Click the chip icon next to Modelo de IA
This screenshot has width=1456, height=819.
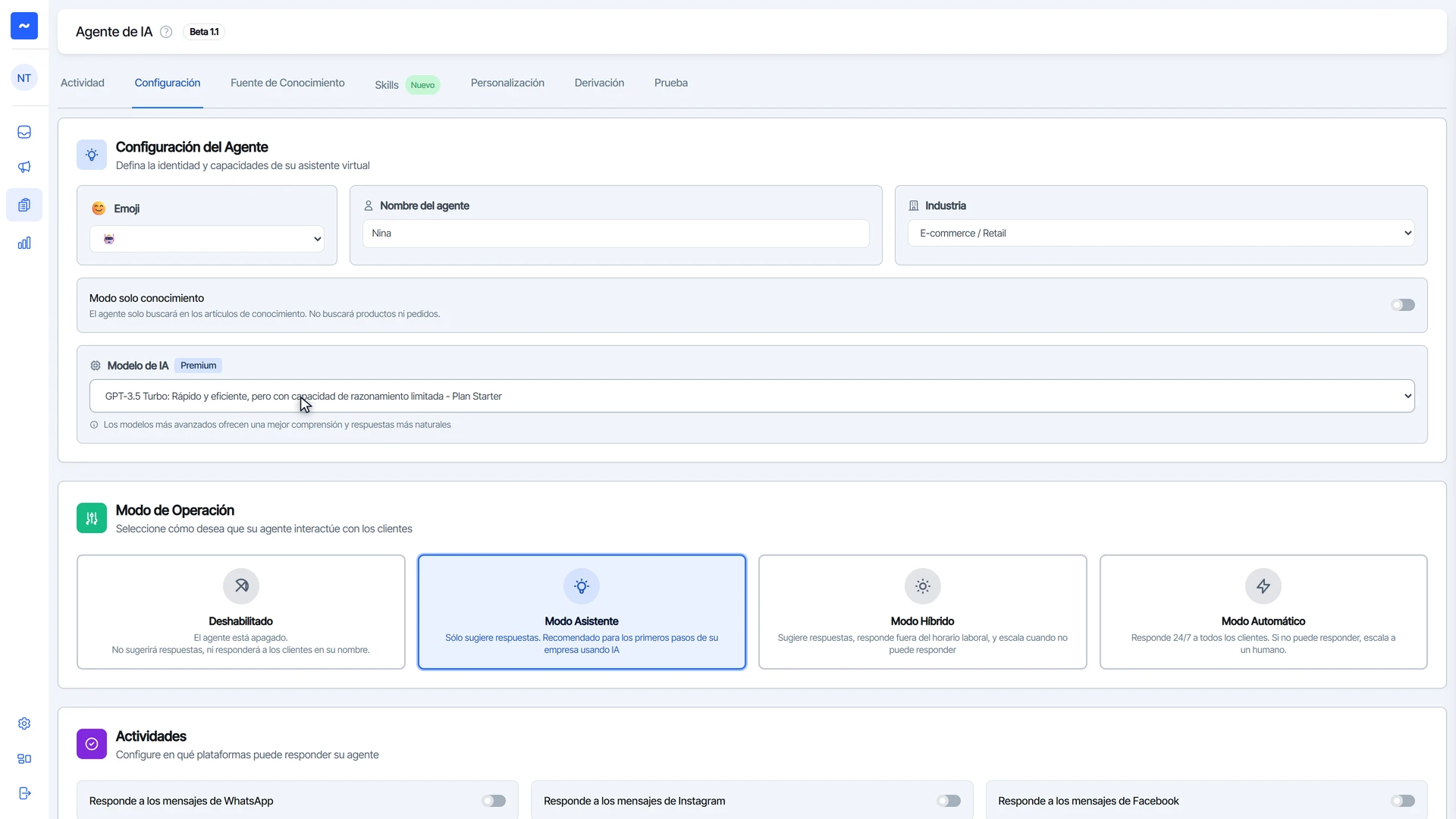(x=96, y=366)
